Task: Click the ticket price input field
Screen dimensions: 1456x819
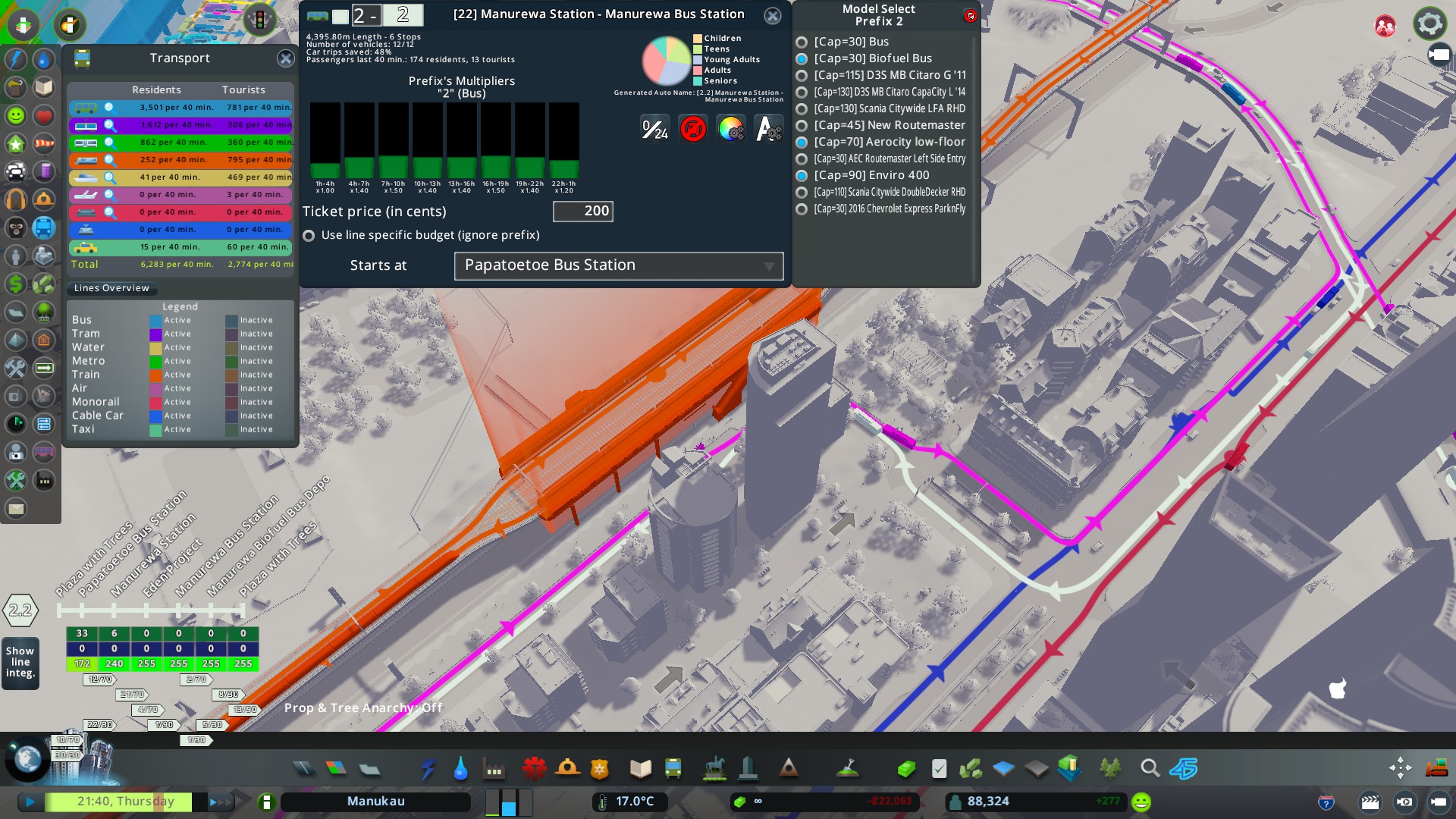Action: (x=582, y=212)
